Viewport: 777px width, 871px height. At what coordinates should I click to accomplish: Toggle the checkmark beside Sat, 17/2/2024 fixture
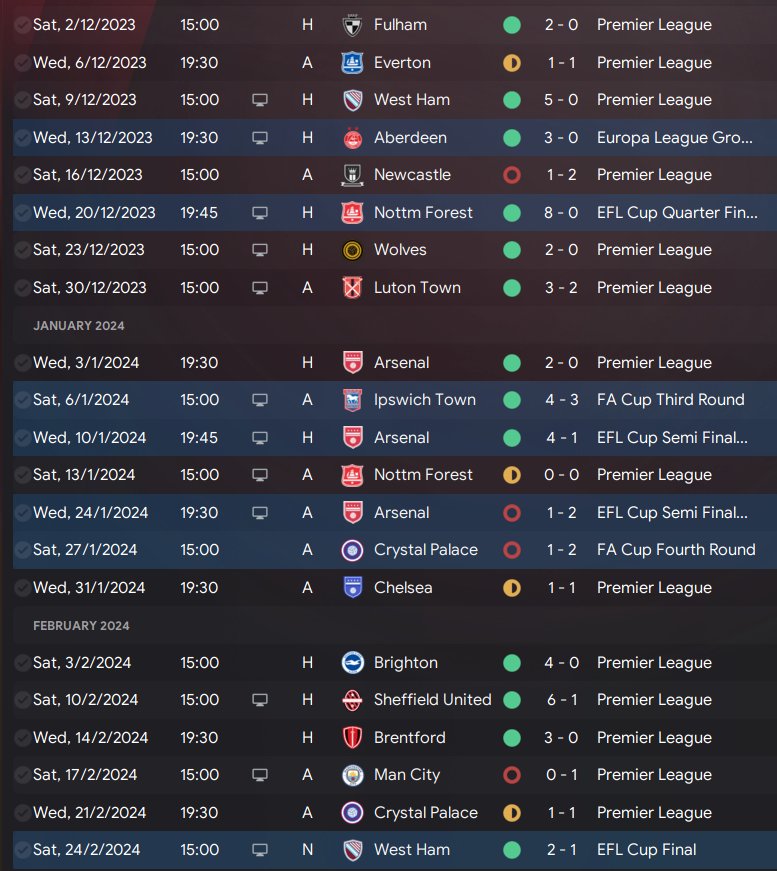[23, 775]
